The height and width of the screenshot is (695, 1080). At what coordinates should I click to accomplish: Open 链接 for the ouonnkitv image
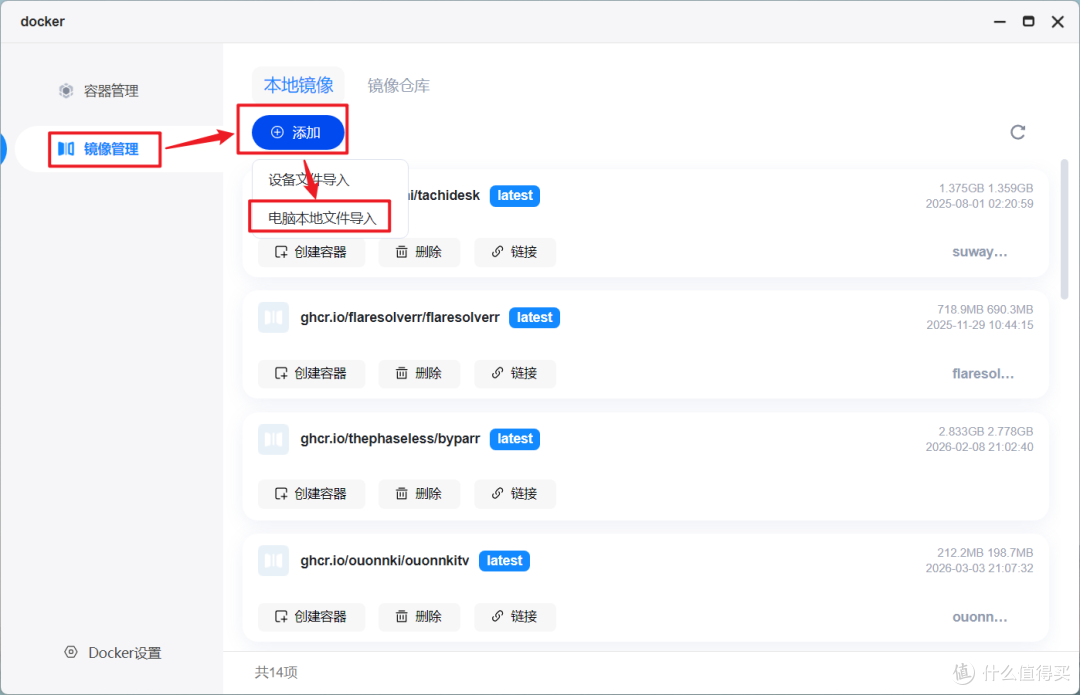[x=515, y=616]
